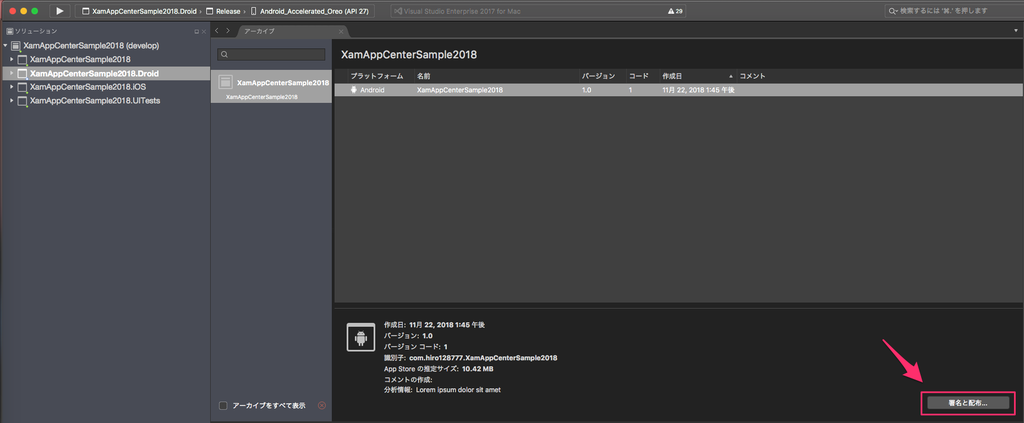Open the document list dropdown arrow at far right
Viewport: 1024px width, 423px height.
tap(1016, 31)
